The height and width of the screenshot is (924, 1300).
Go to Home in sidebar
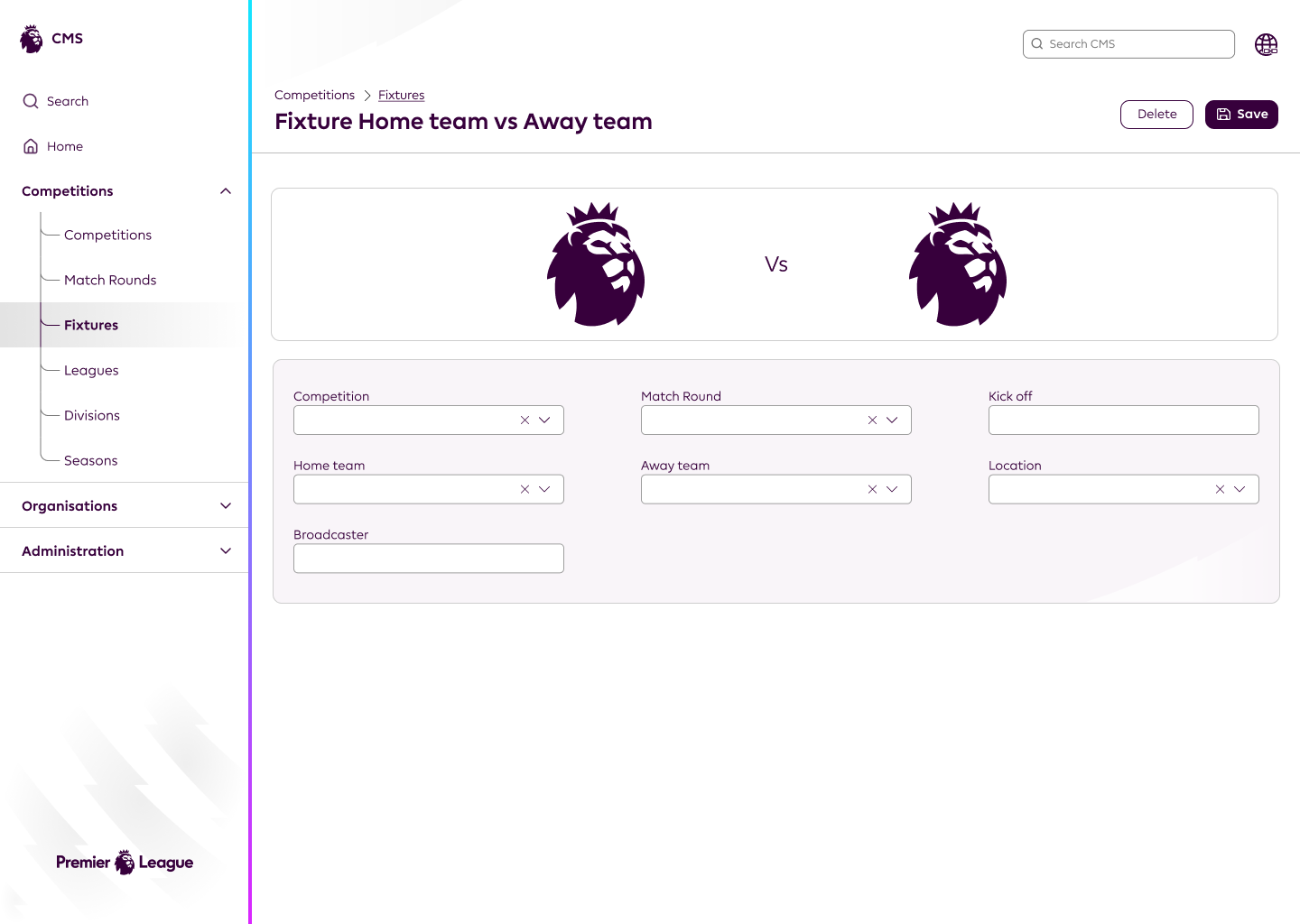pyautogui.click(x=65, y=146)
